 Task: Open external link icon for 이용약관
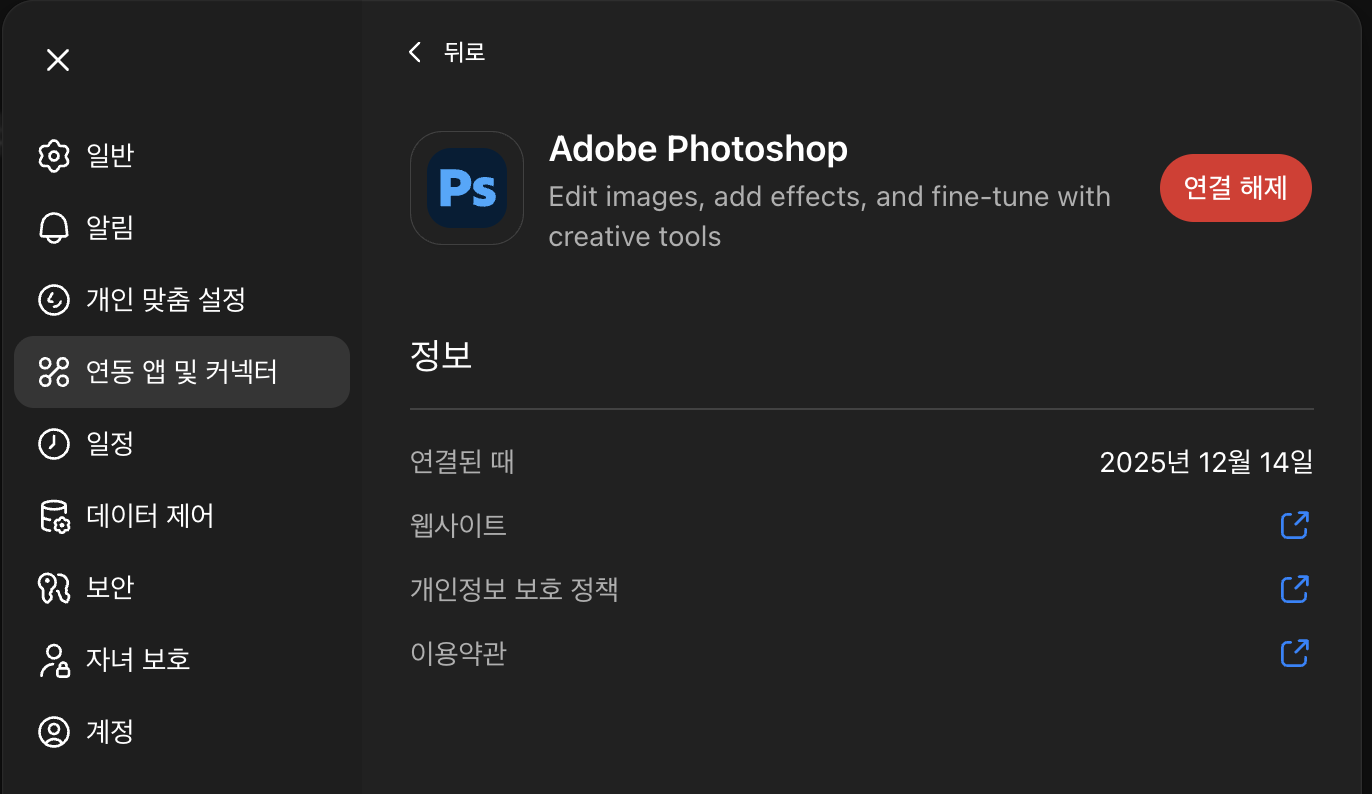pos(1295,653)
